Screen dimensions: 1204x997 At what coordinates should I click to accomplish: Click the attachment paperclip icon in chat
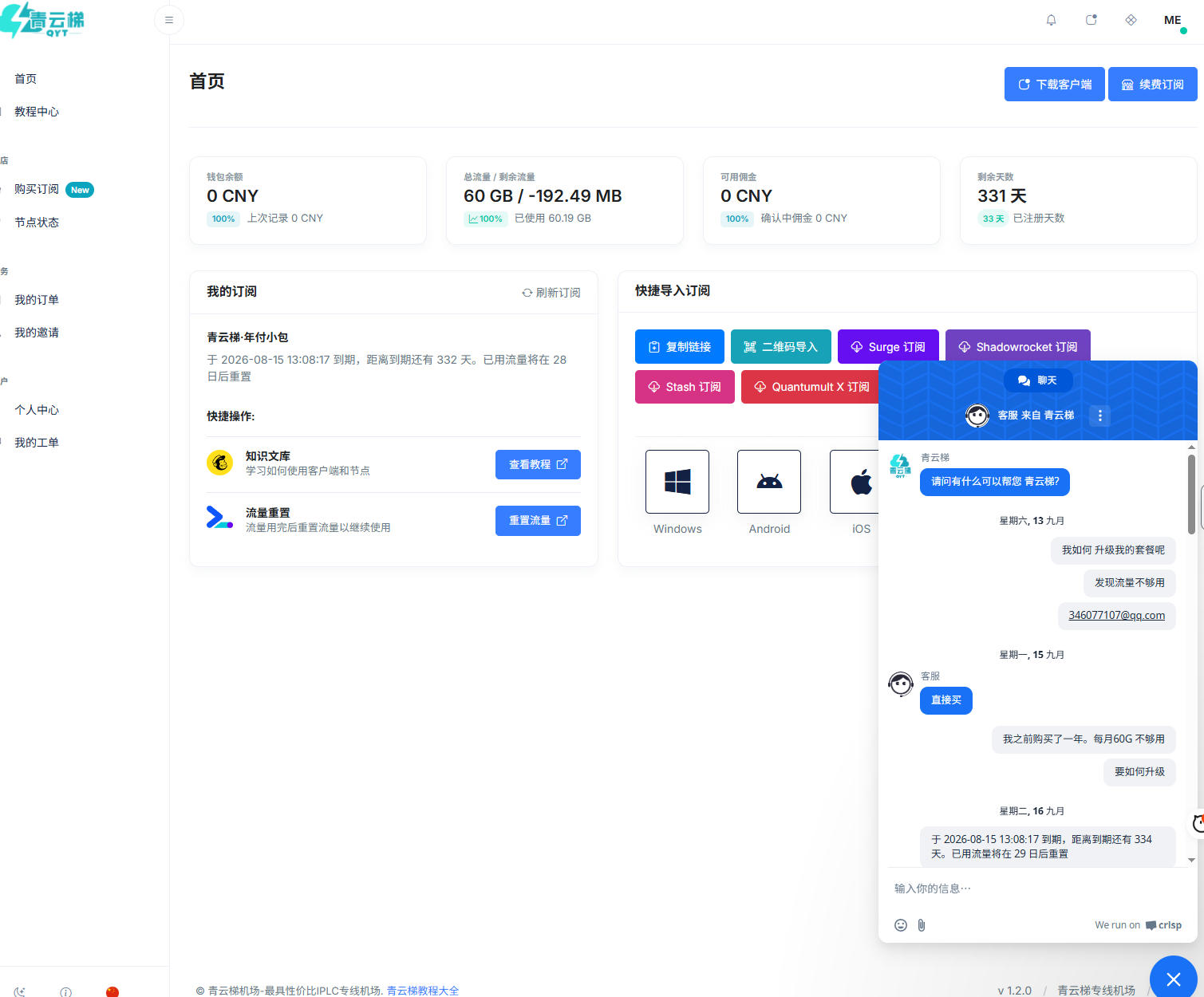pos(922,925)
